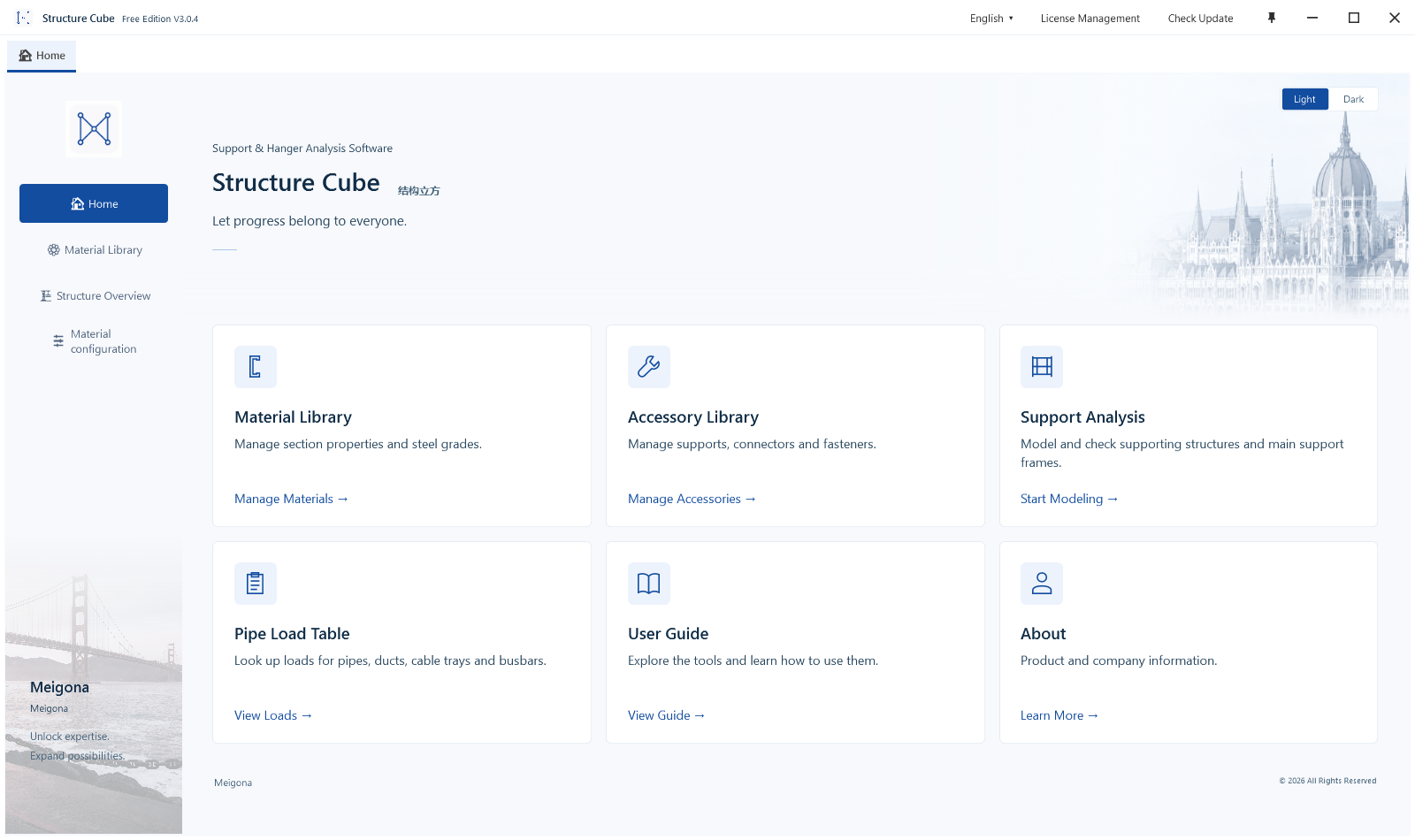Switch to Dark theme
This screenshot has height=840, width=1415.
1353,99
